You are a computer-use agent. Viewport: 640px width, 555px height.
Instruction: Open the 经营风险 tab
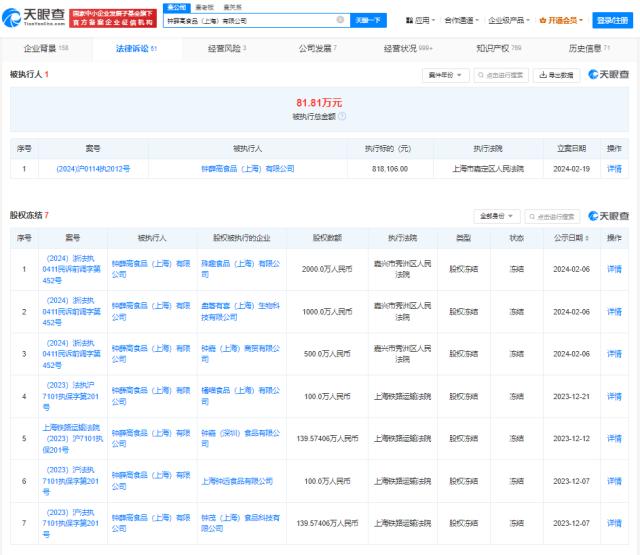[227, 49]
